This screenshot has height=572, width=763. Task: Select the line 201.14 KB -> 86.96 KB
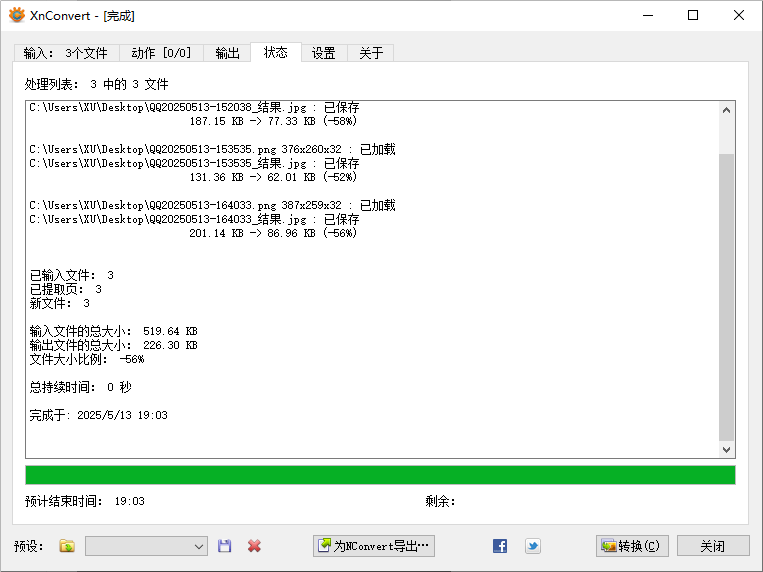click(273, 233)
